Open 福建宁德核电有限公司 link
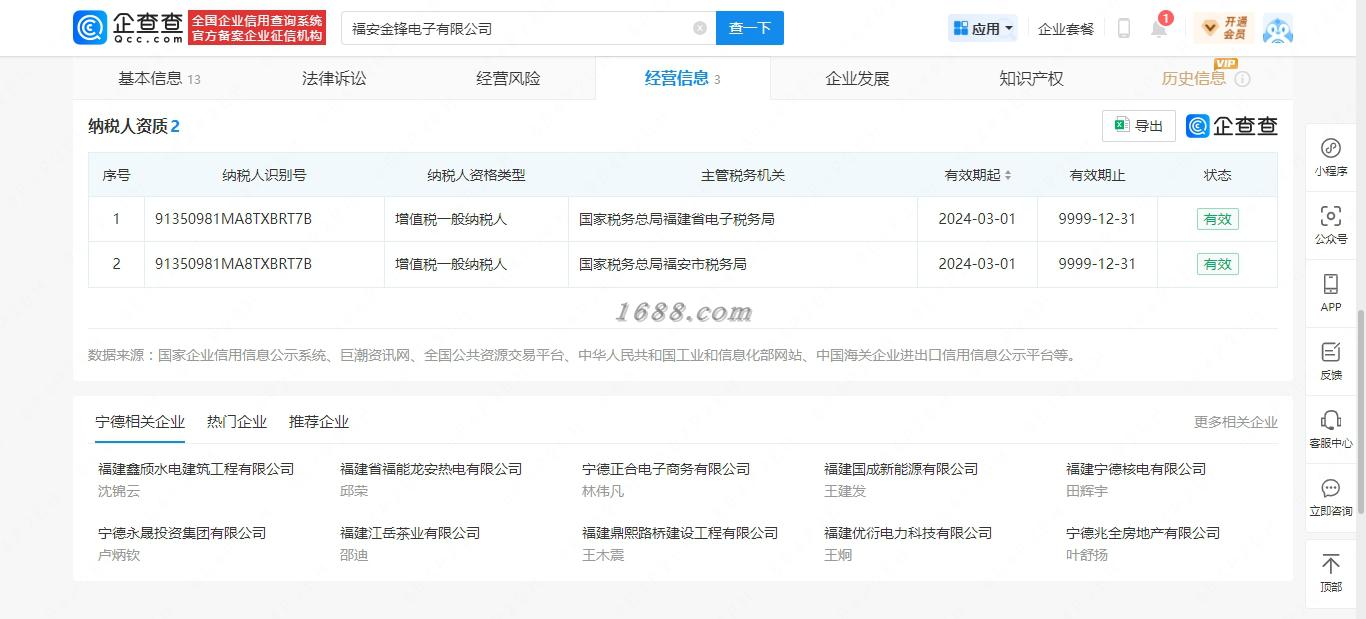 1136,468
